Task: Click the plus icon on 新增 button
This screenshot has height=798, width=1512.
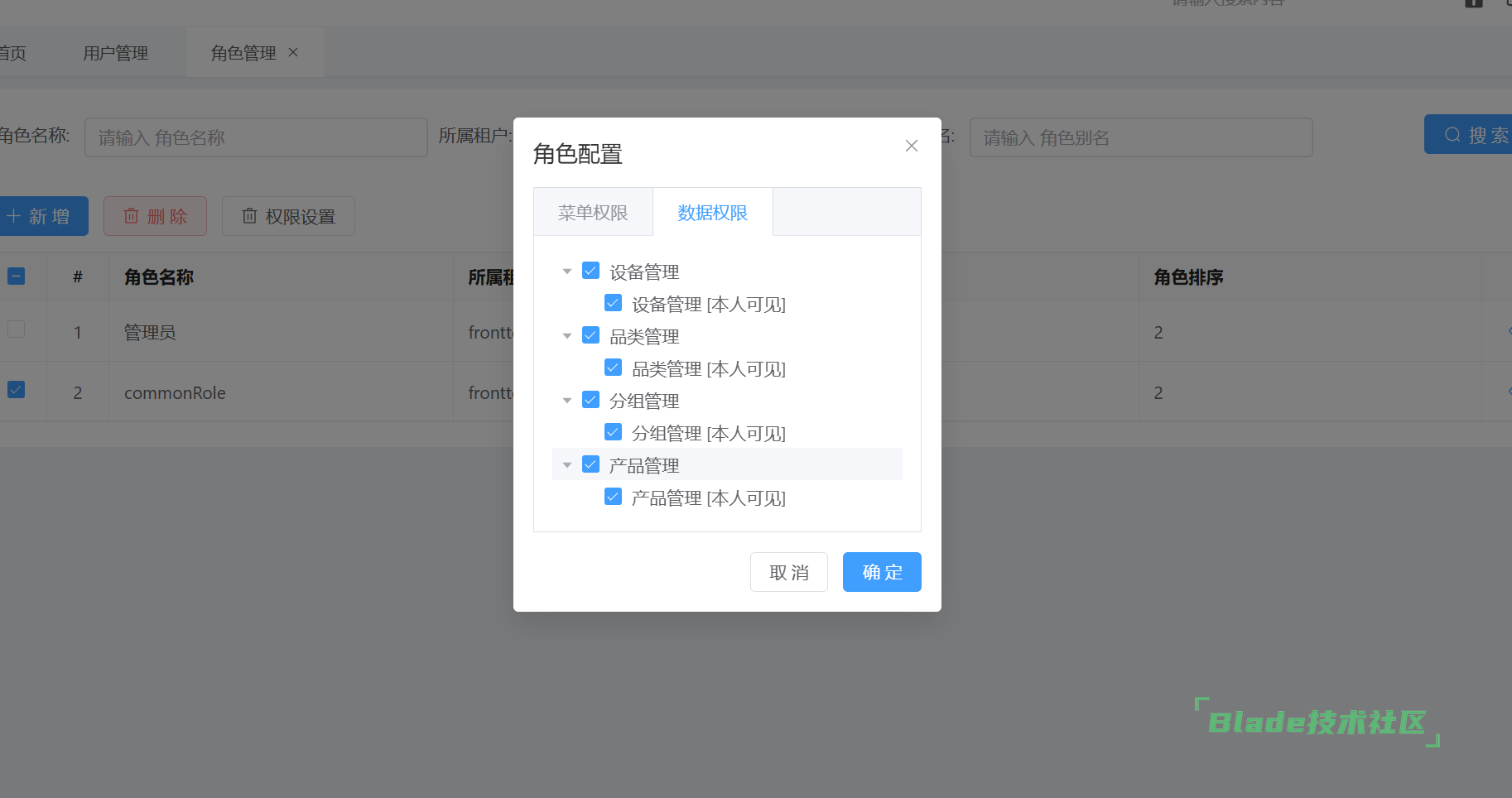Action: 15,216
